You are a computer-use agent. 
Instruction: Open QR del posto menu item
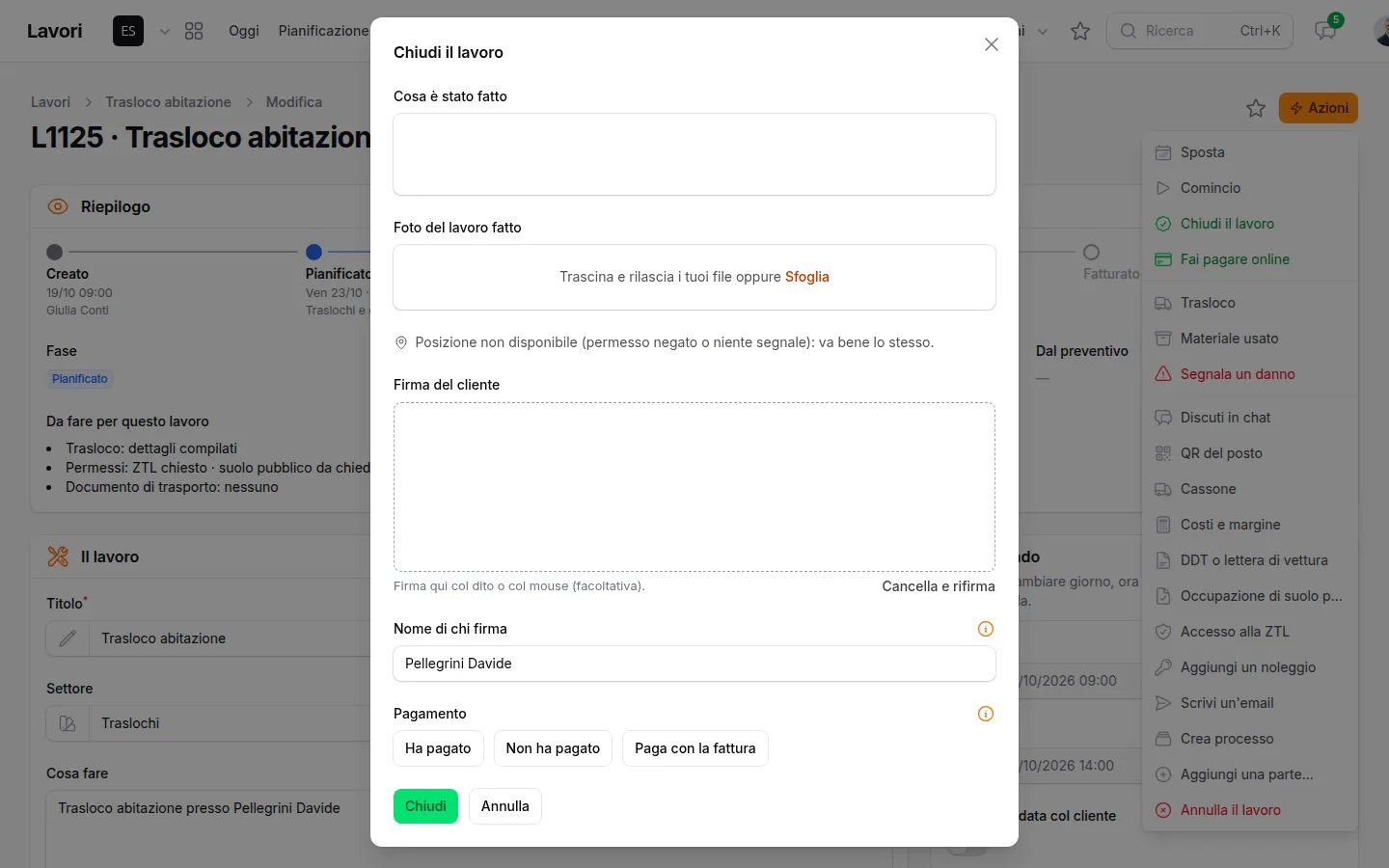tap(1250, 453)
